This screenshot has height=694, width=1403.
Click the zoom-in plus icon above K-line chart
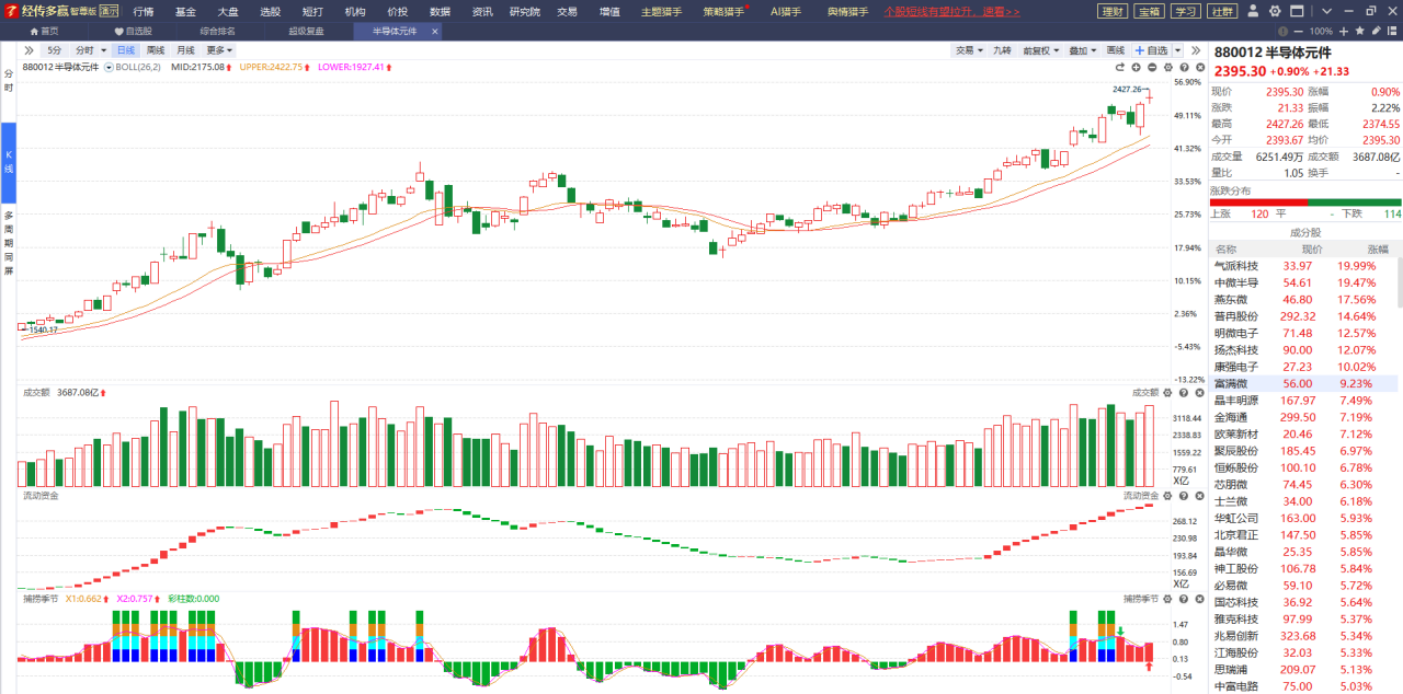1136,67
